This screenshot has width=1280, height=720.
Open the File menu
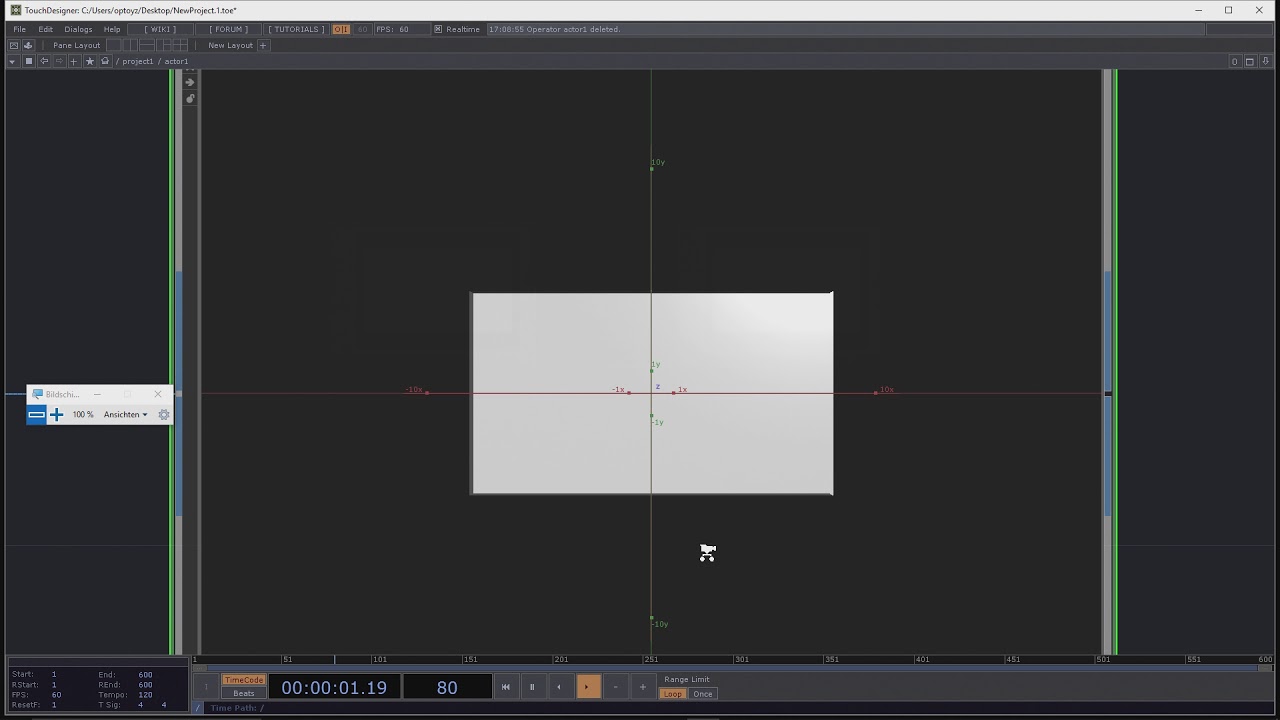(19, 29)
